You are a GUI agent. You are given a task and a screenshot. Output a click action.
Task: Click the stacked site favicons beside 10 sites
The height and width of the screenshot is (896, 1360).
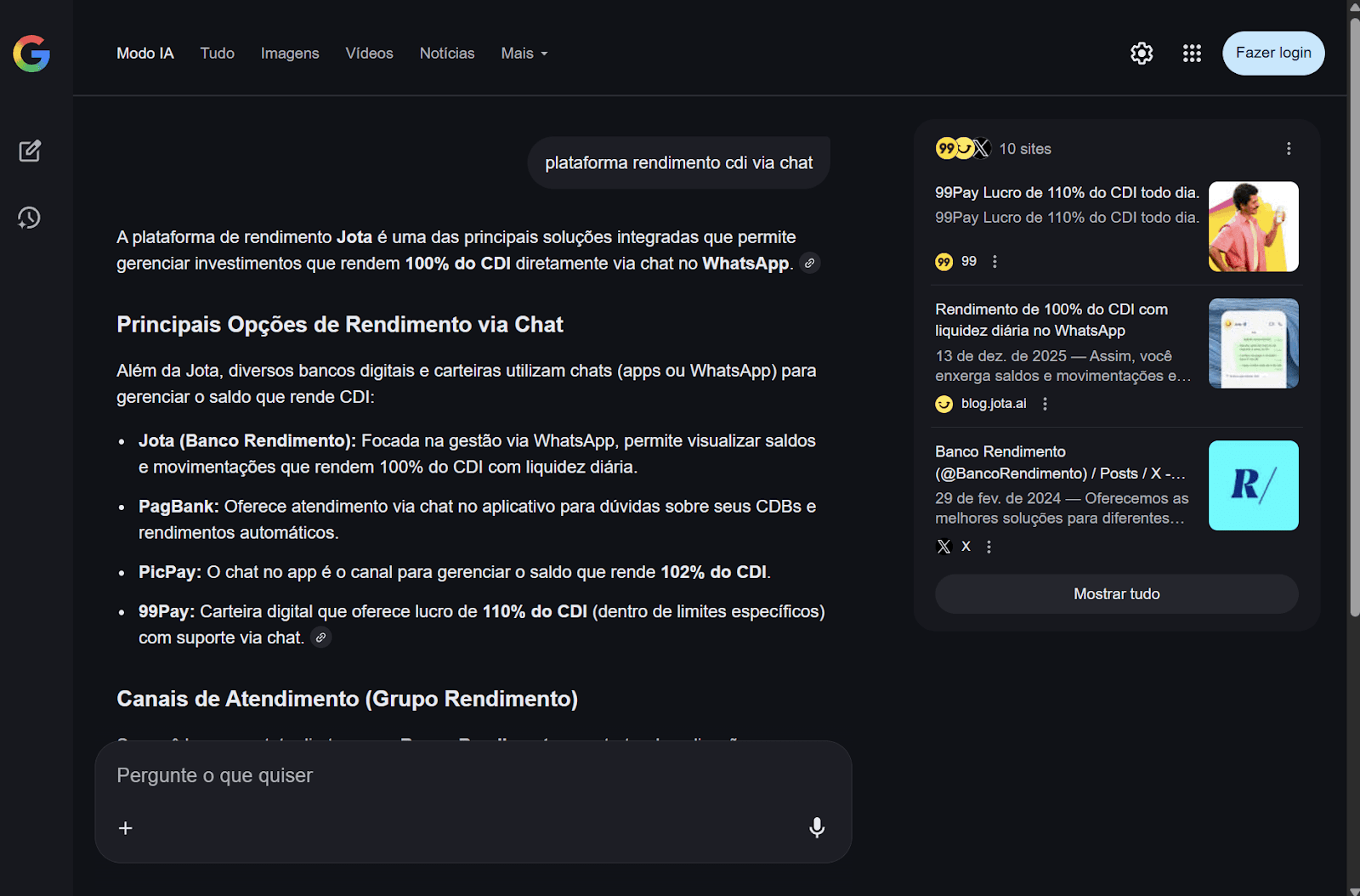[x=963, y=149]
